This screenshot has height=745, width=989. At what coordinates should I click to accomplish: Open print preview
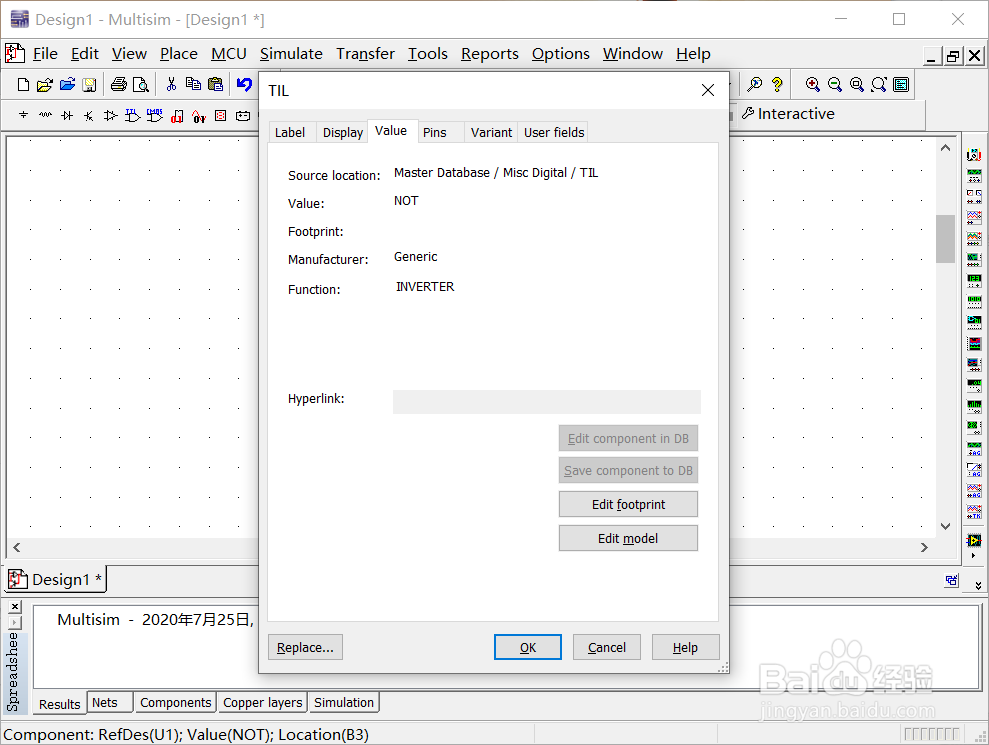[x=141, y=85]
